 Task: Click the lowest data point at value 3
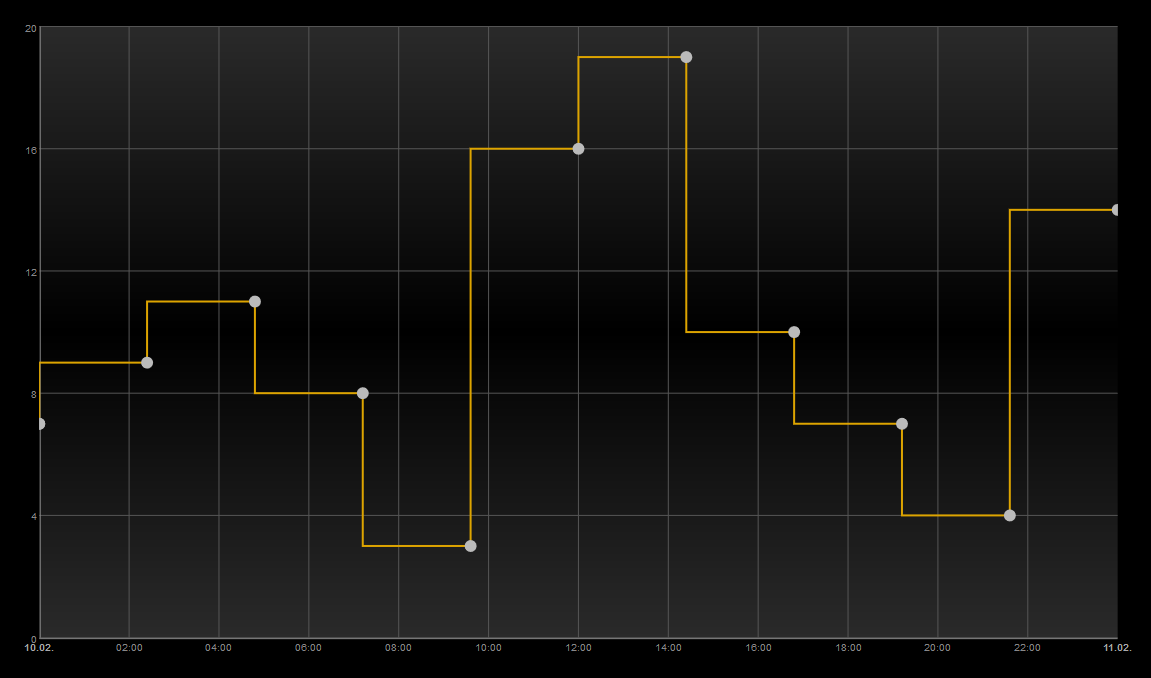[471, 546]
